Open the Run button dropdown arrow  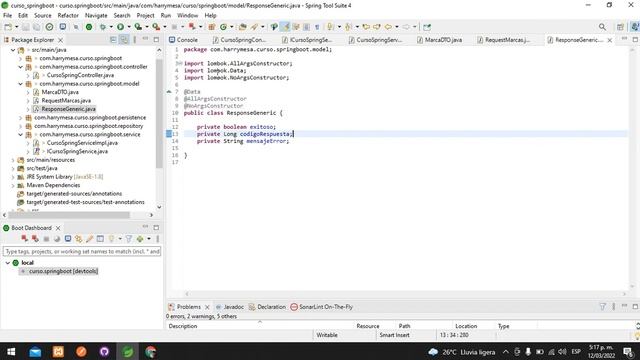point(129,27)
